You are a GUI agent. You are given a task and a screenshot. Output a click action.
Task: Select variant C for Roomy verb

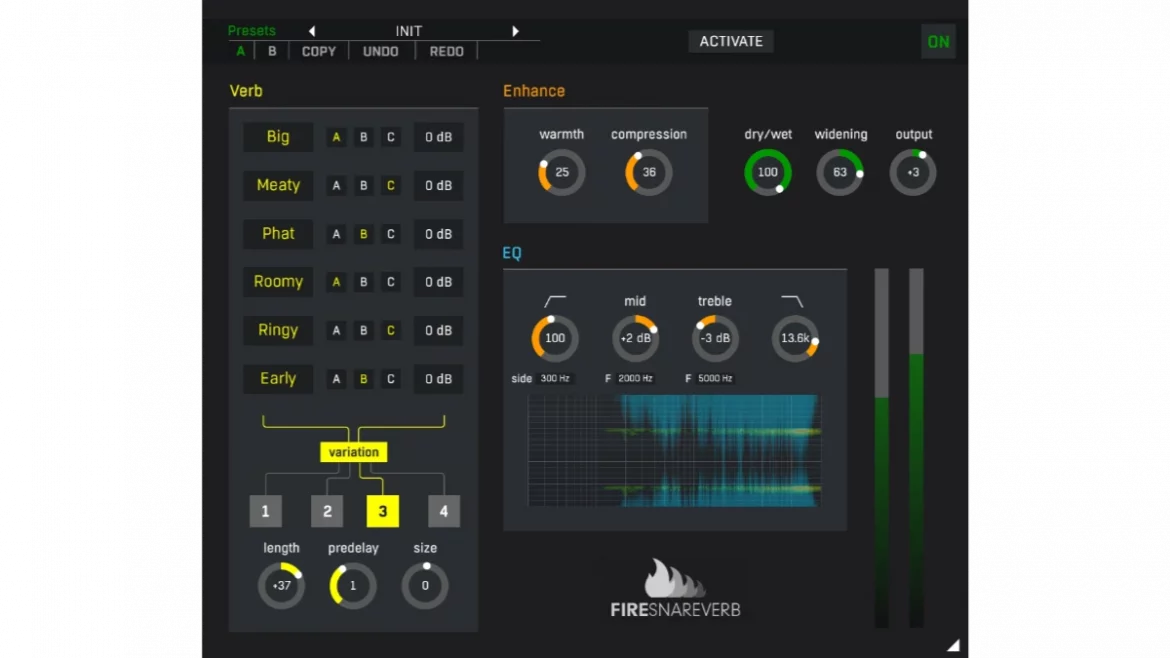pos(390,282)
